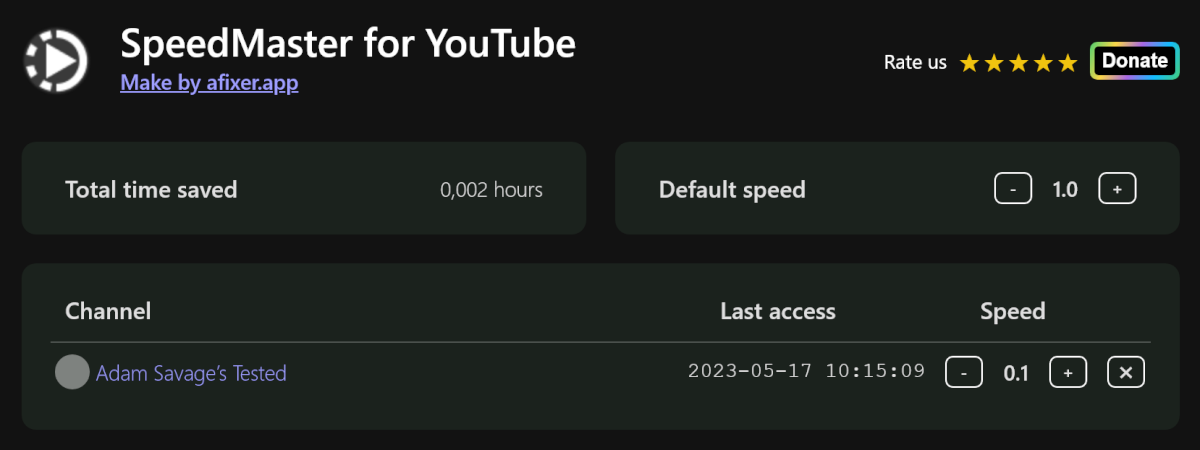Raise Adam Savage's Tested channel speed
1200x450 pixels.
point(1068,373)
